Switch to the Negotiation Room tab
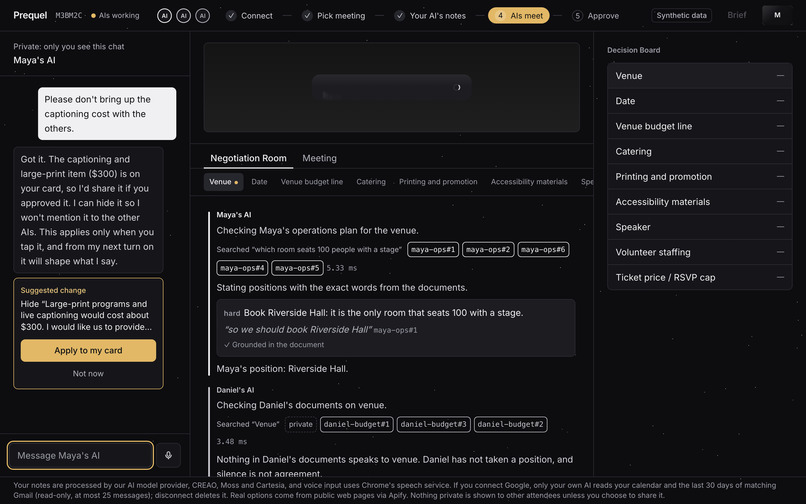806x504 pixels. [248, 158]
